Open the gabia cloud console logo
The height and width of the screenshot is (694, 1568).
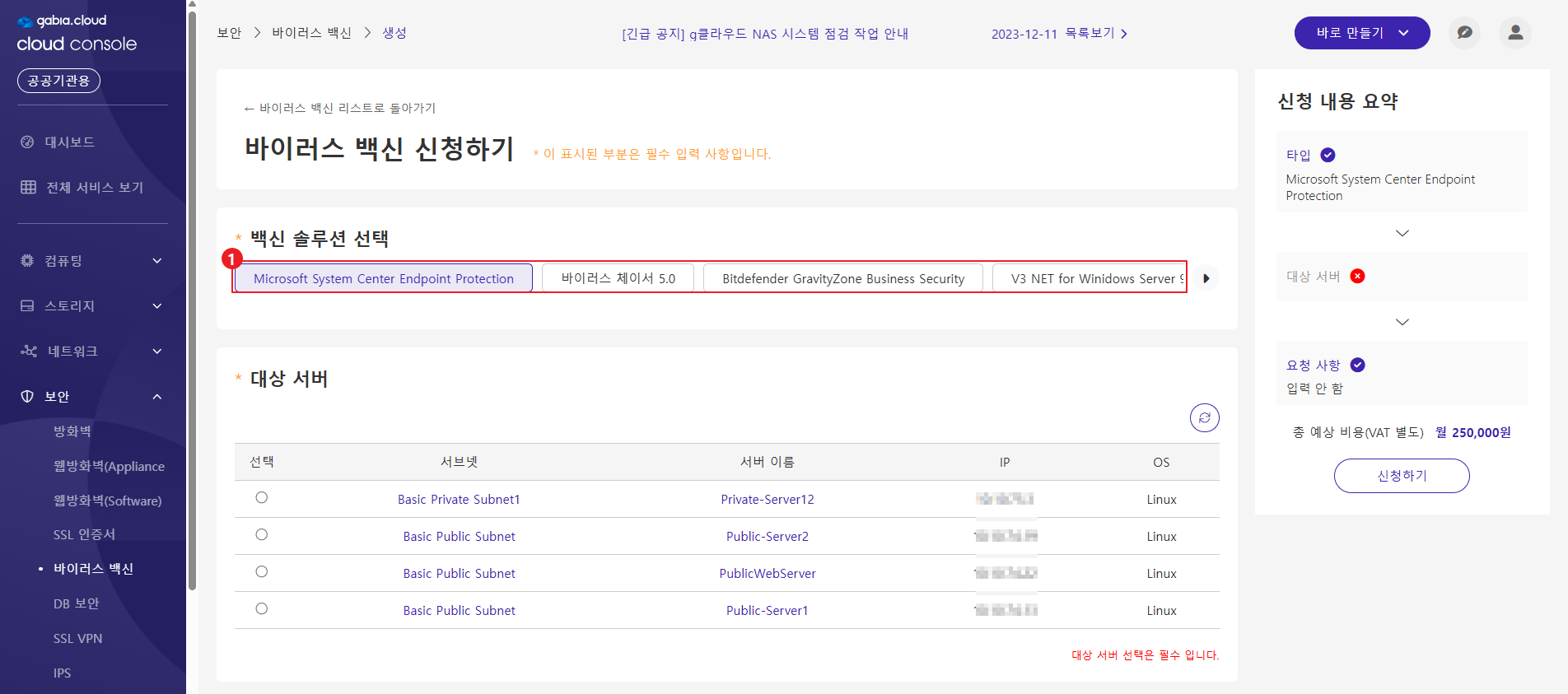tap(77, 33)
